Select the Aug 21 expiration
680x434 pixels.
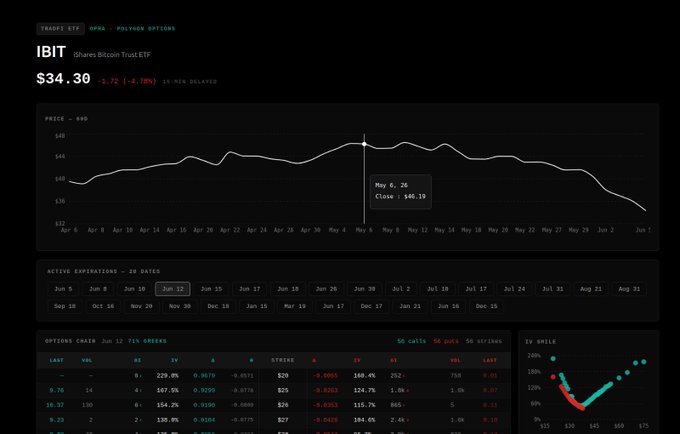click(x=591, y=289)
